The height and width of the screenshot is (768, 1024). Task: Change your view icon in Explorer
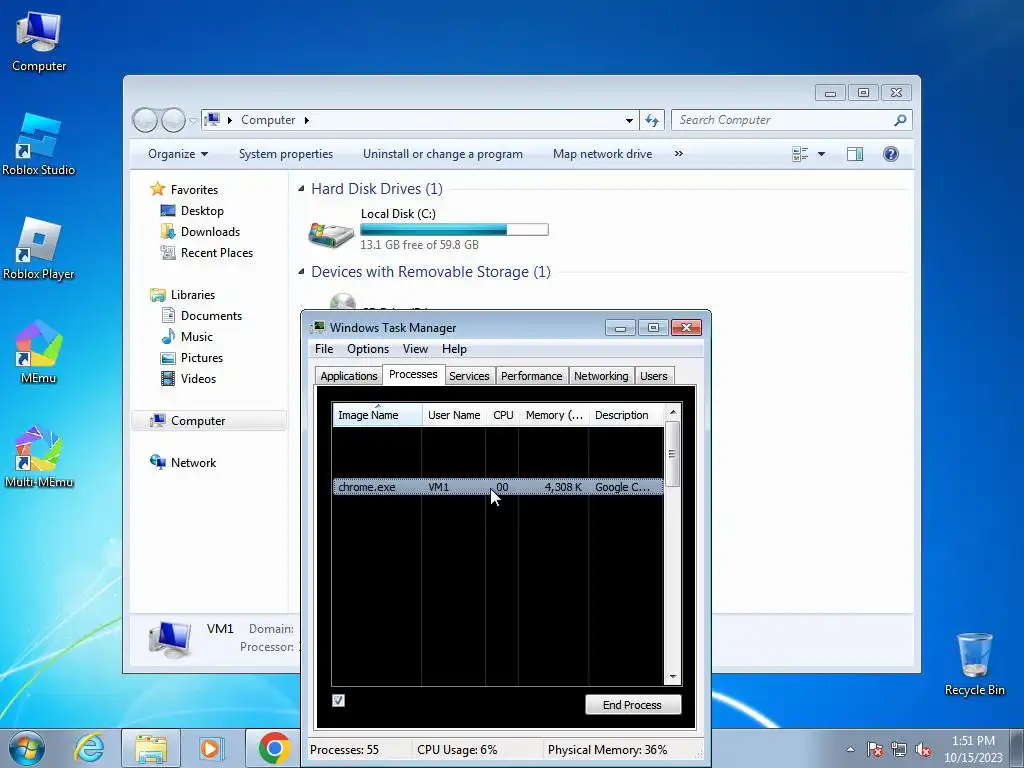click(800, 154)
